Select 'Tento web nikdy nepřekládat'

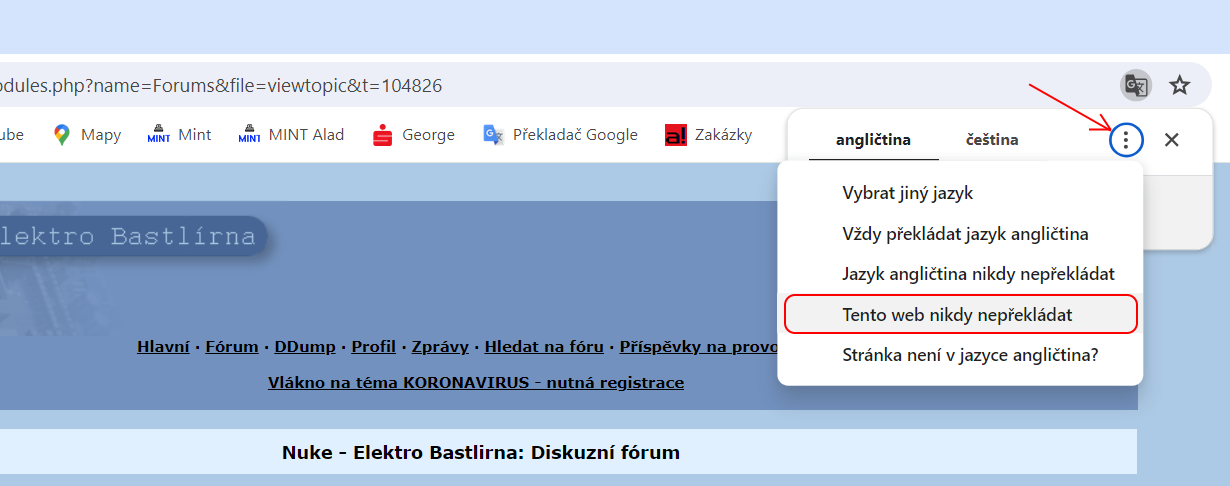[957, 314]
